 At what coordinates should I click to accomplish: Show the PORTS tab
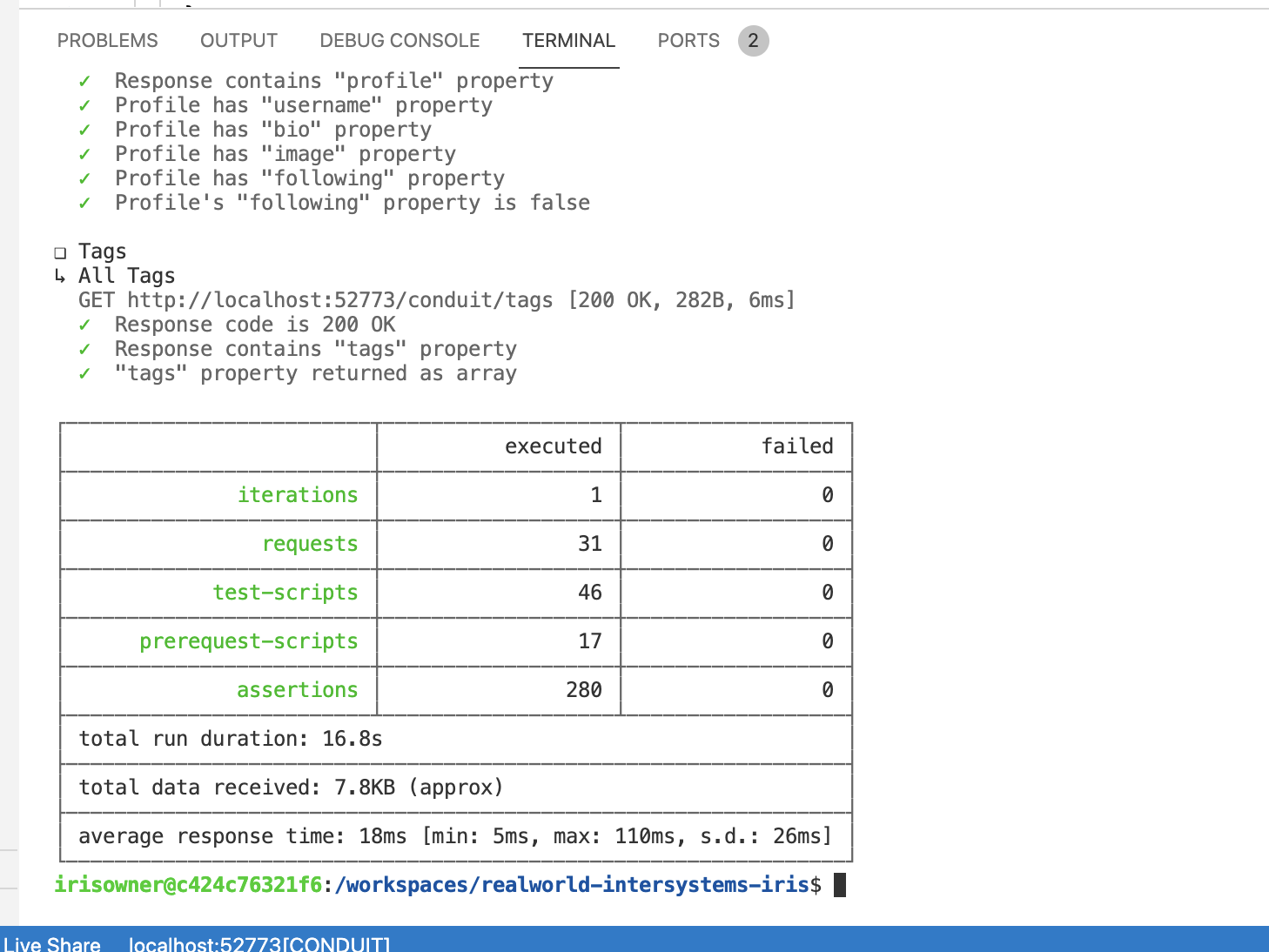pyautogui.click(x=688, y=41)
